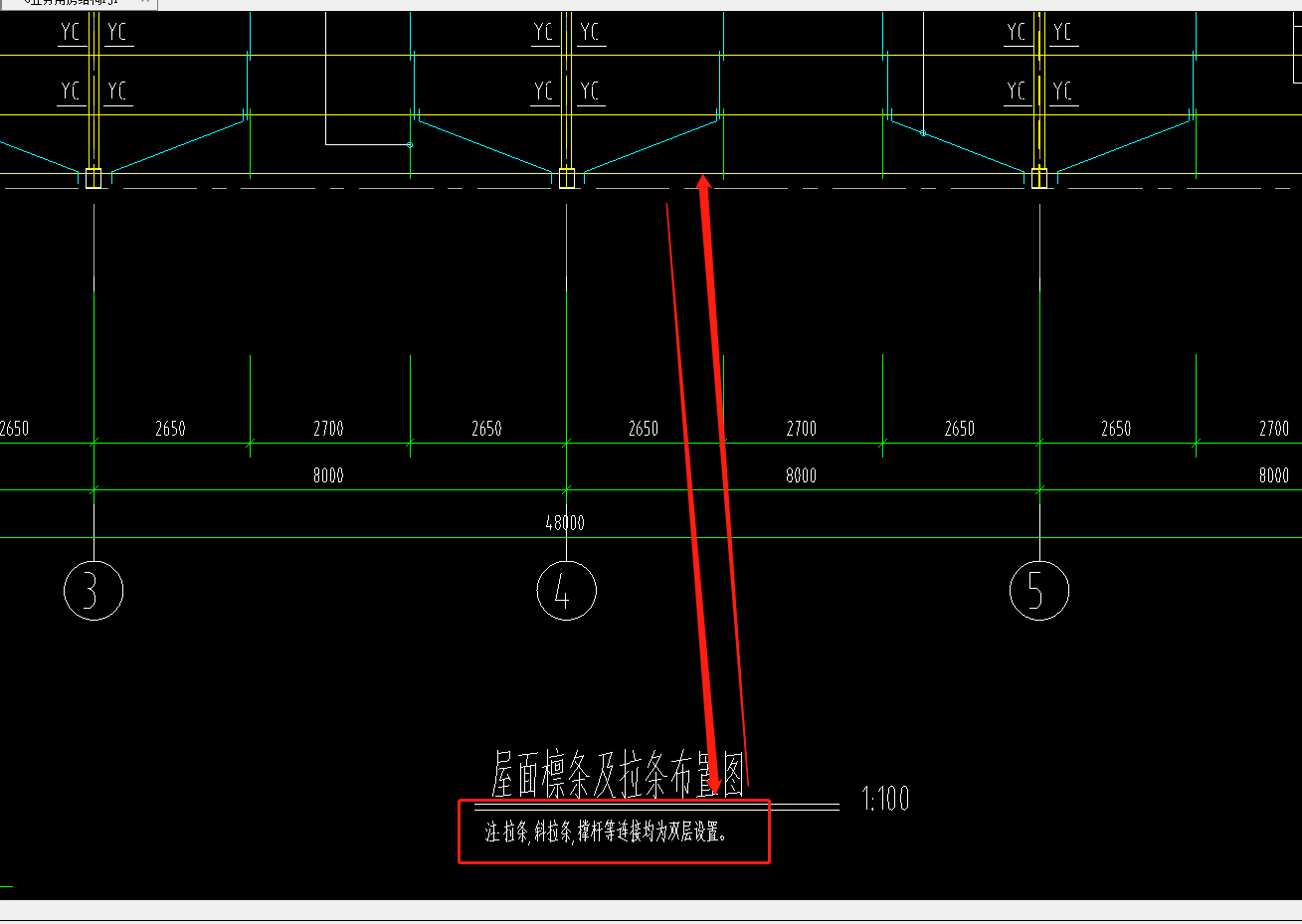Select the 8000 dimension between axes 4 and 5

(801, 475)
